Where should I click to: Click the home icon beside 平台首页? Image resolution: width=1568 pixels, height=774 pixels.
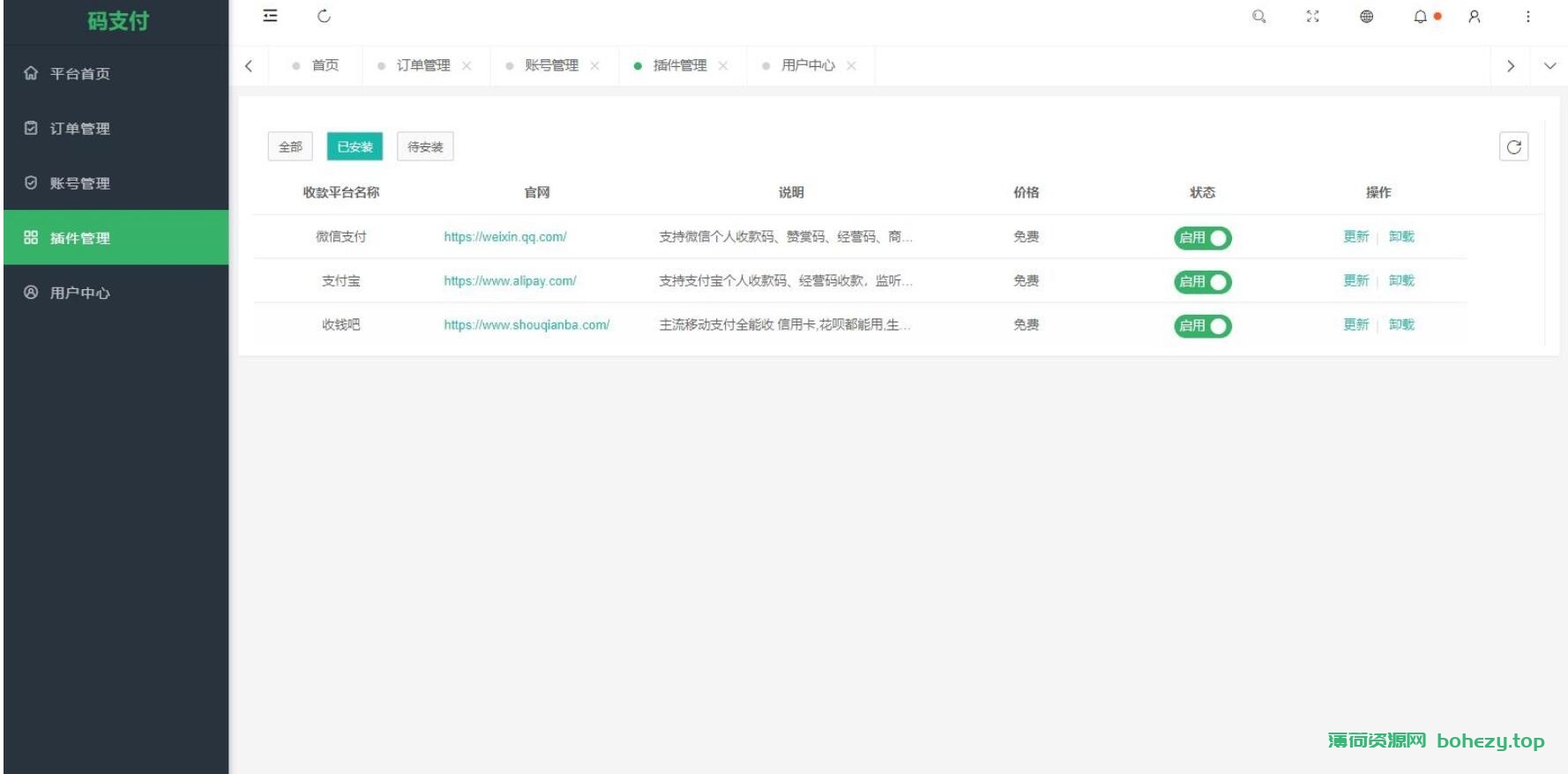coord(31,73)
